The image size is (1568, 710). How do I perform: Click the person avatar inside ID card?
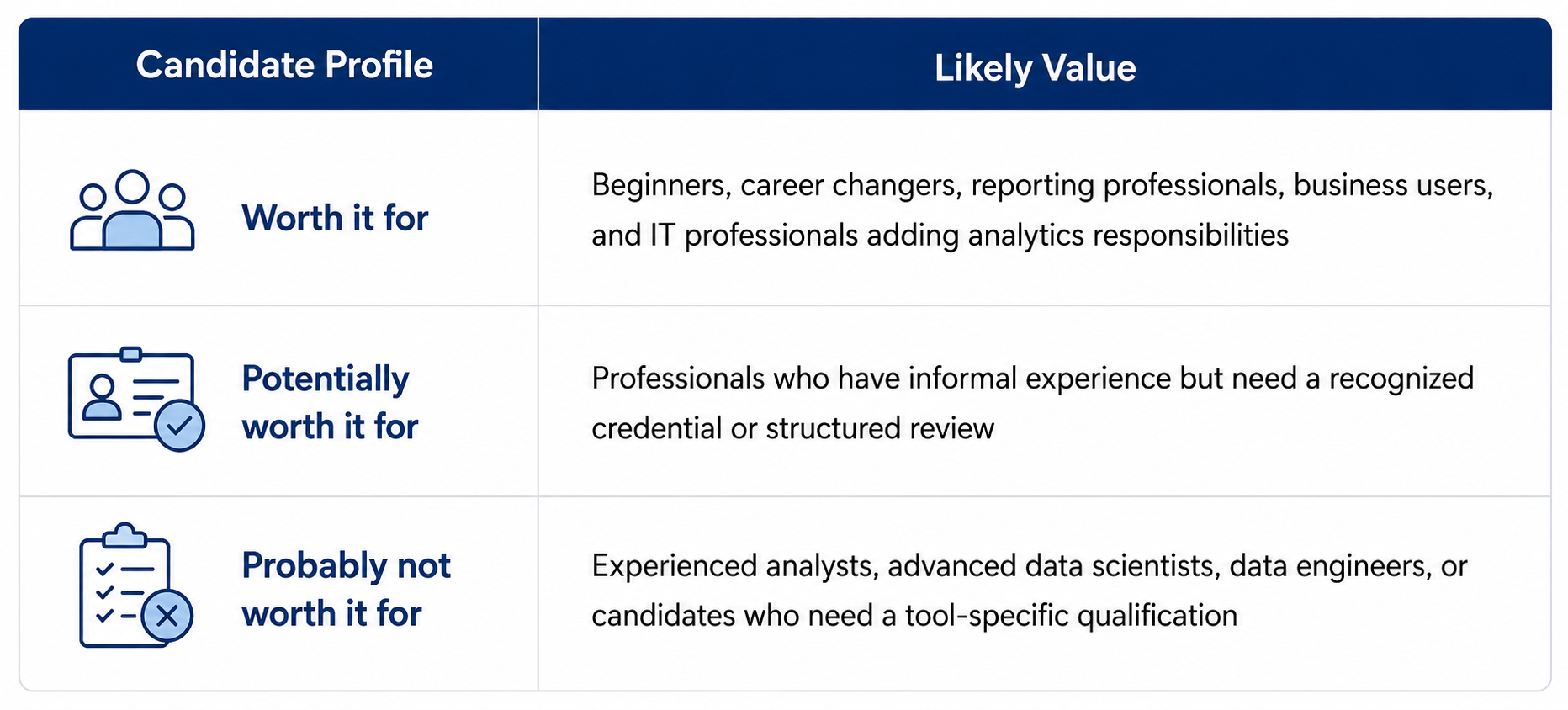click(x=102, y=397)
